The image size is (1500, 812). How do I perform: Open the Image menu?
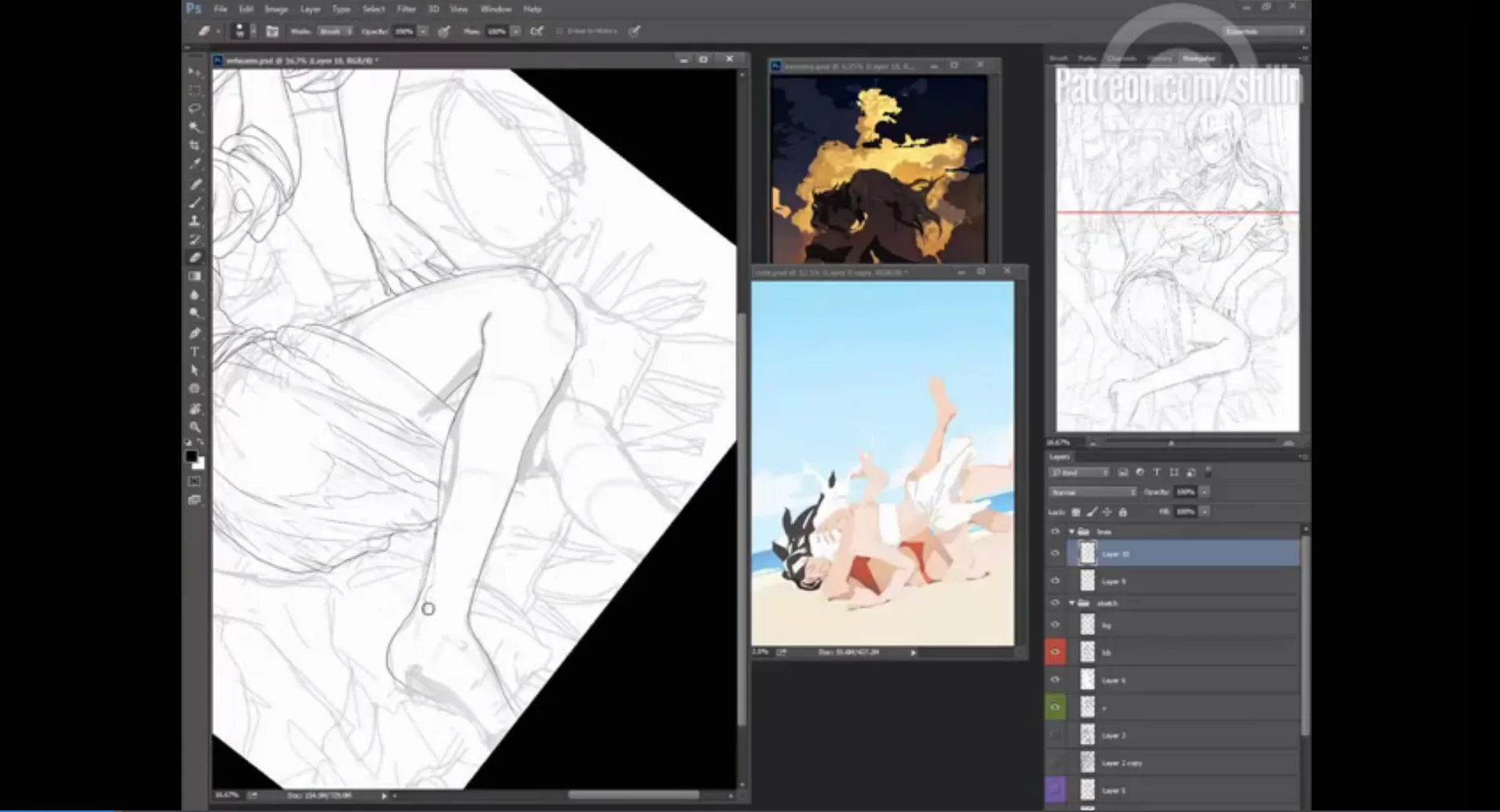(x=276, y=9)
